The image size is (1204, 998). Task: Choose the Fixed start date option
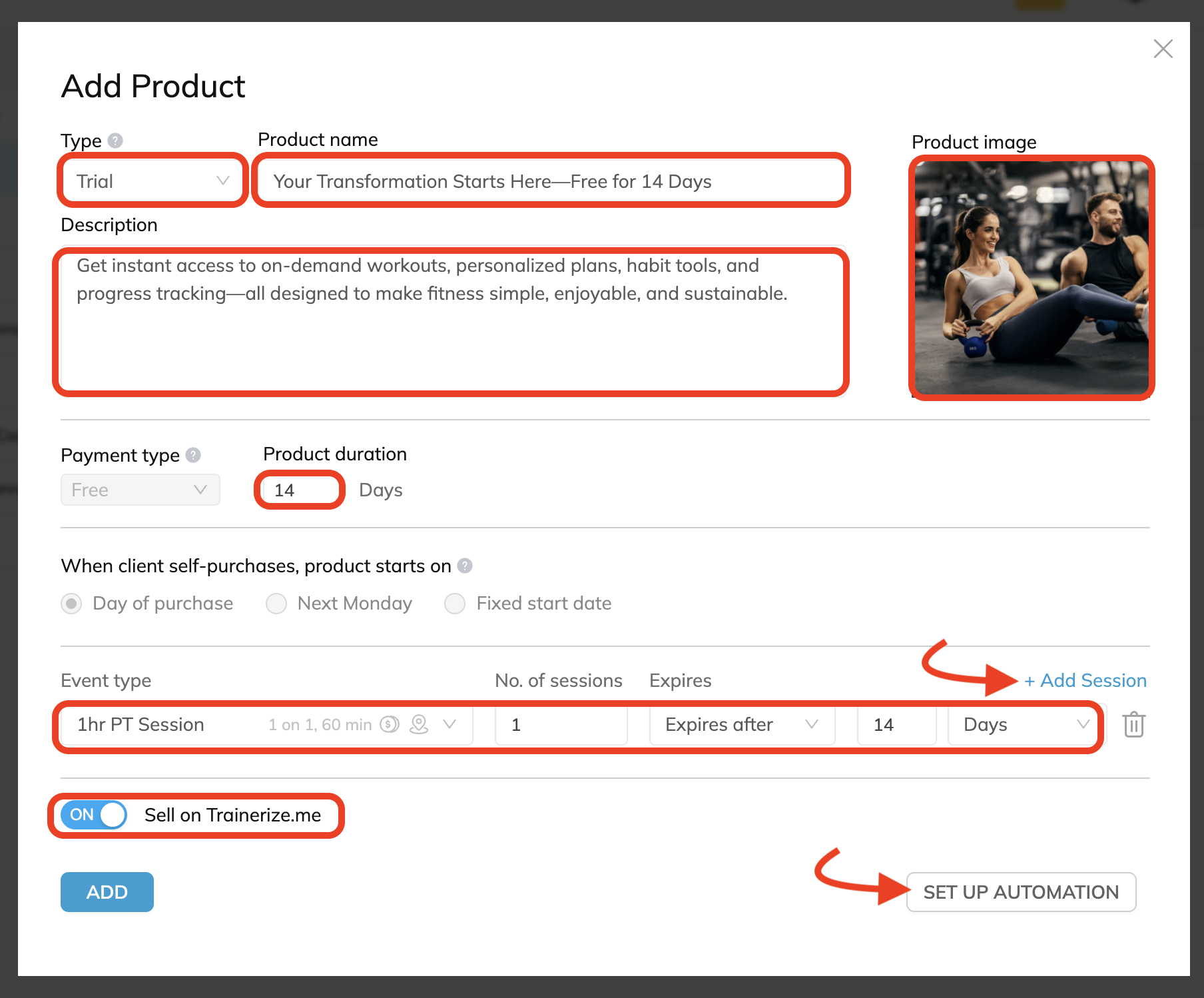click(455, 604)
